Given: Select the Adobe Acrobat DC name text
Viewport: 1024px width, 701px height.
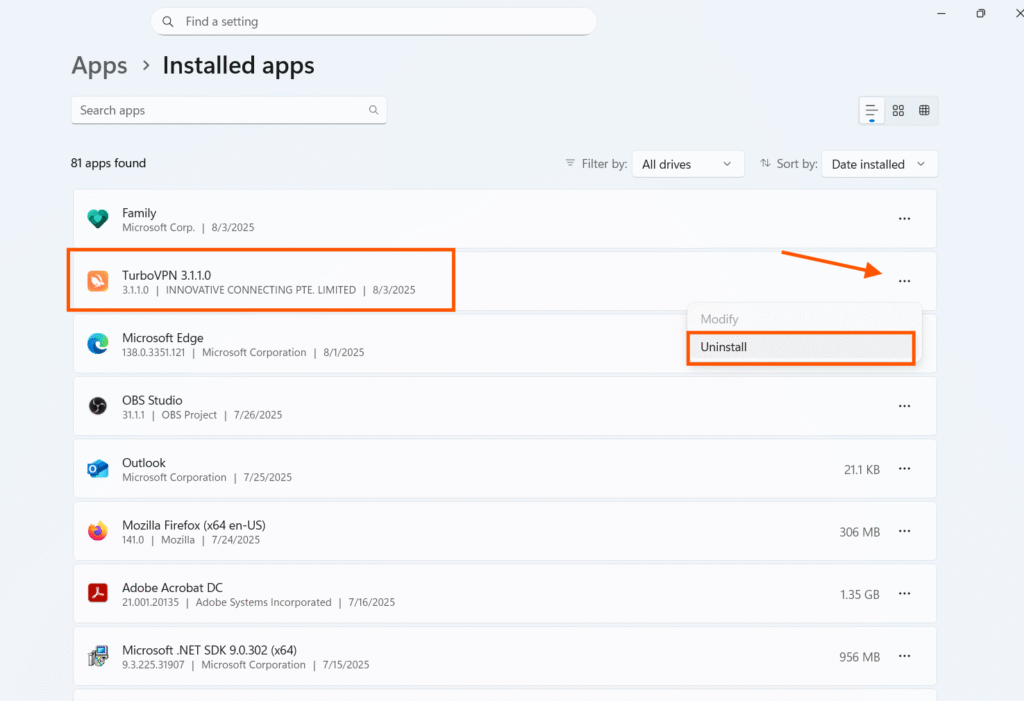Looking at the screenshot, I should coord(172,587).
